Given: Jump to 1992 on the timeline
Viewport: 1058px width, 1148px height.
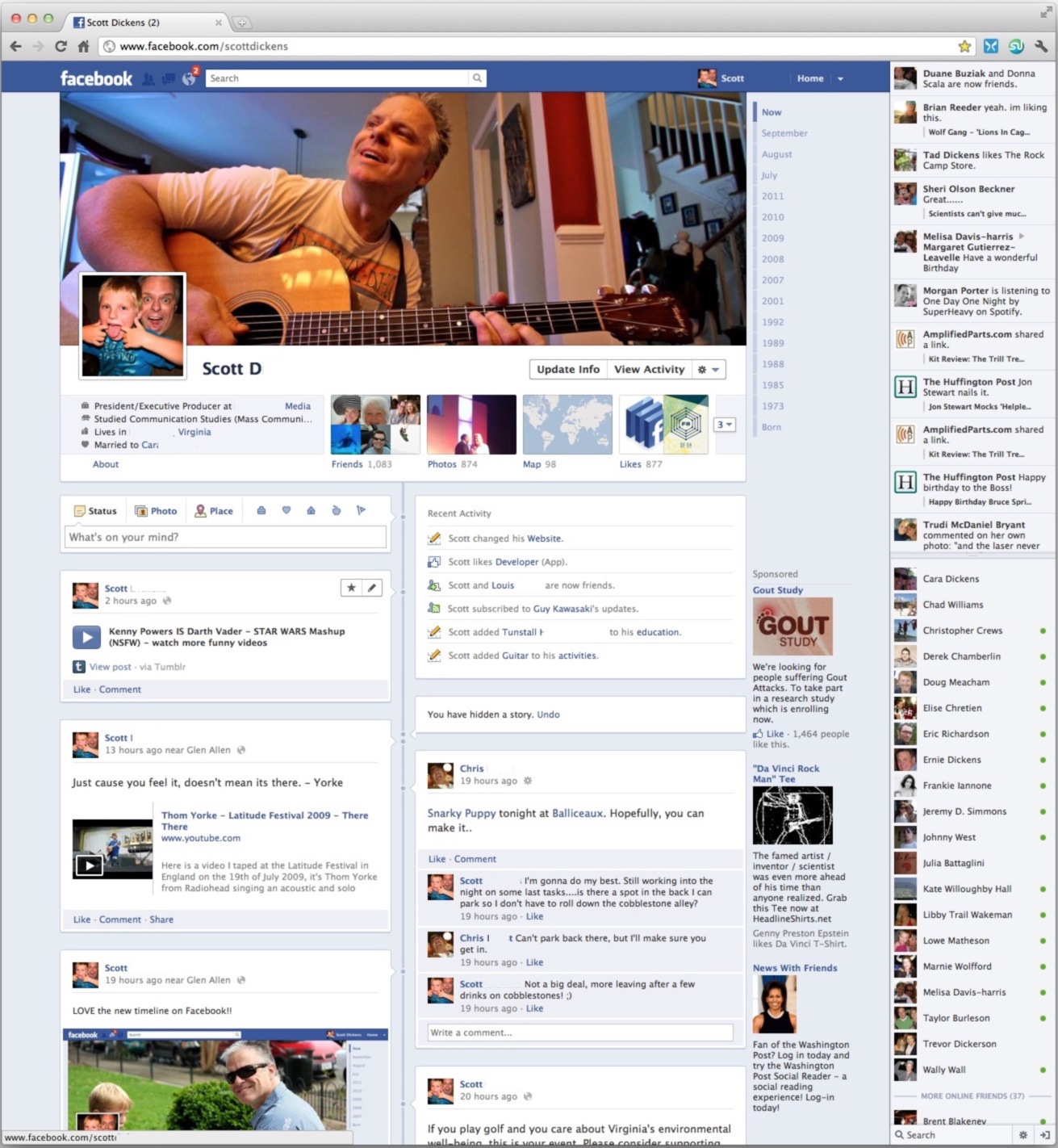Looking at the screenshot, I should [772, 322].
